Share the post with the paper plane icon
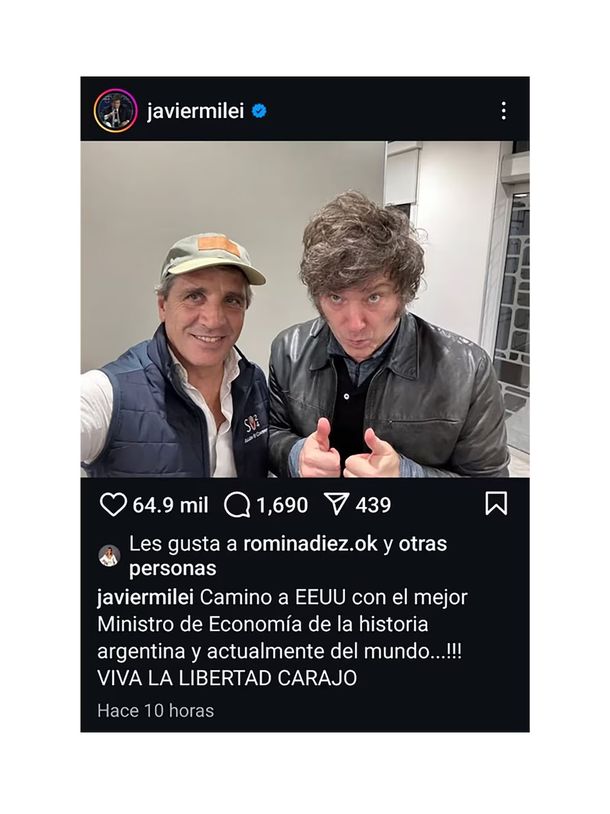The height and width of the screenshot is (814, 610). (336, 504)
